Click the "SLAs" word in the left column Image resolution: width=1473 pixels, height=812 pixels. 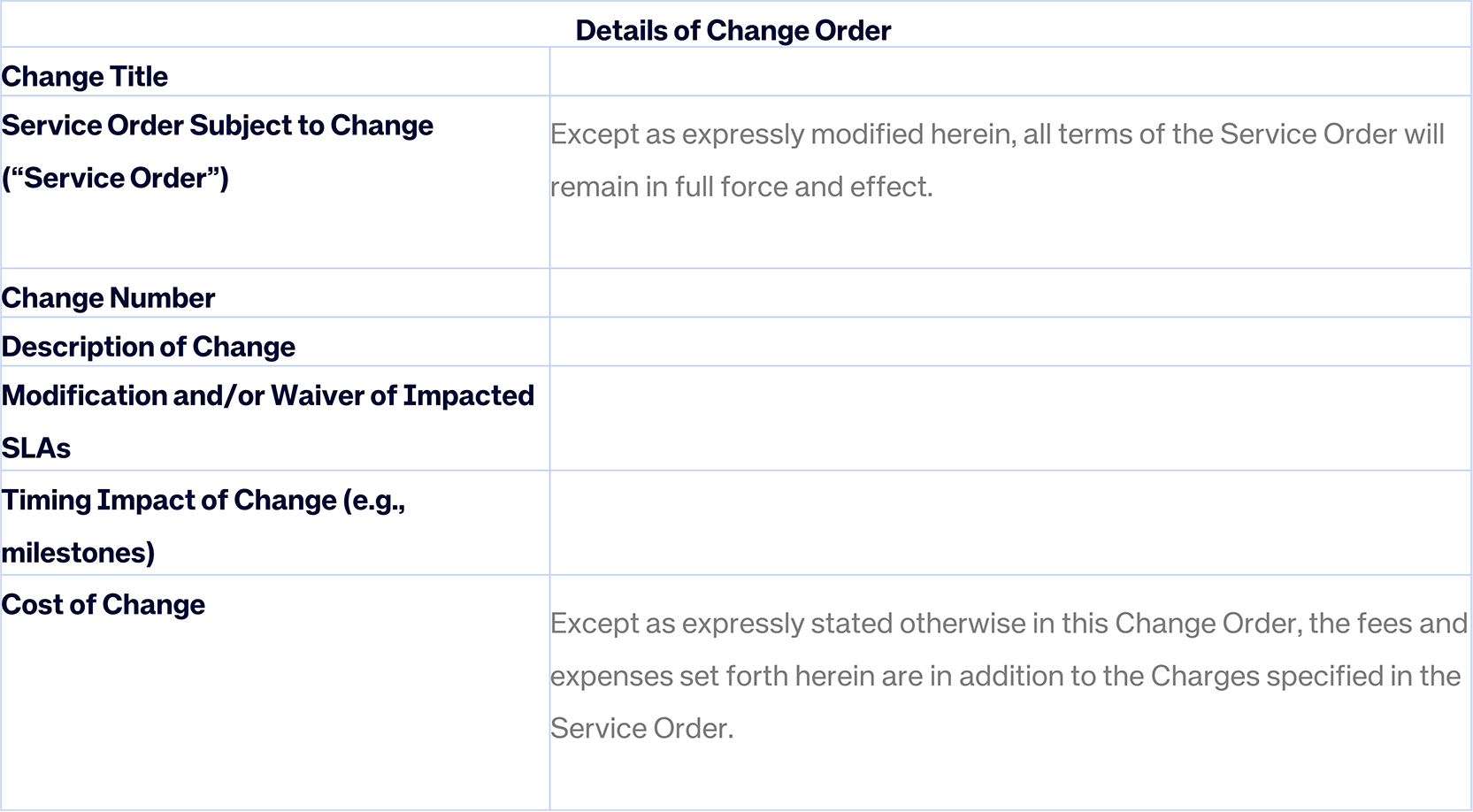point(36,448)
